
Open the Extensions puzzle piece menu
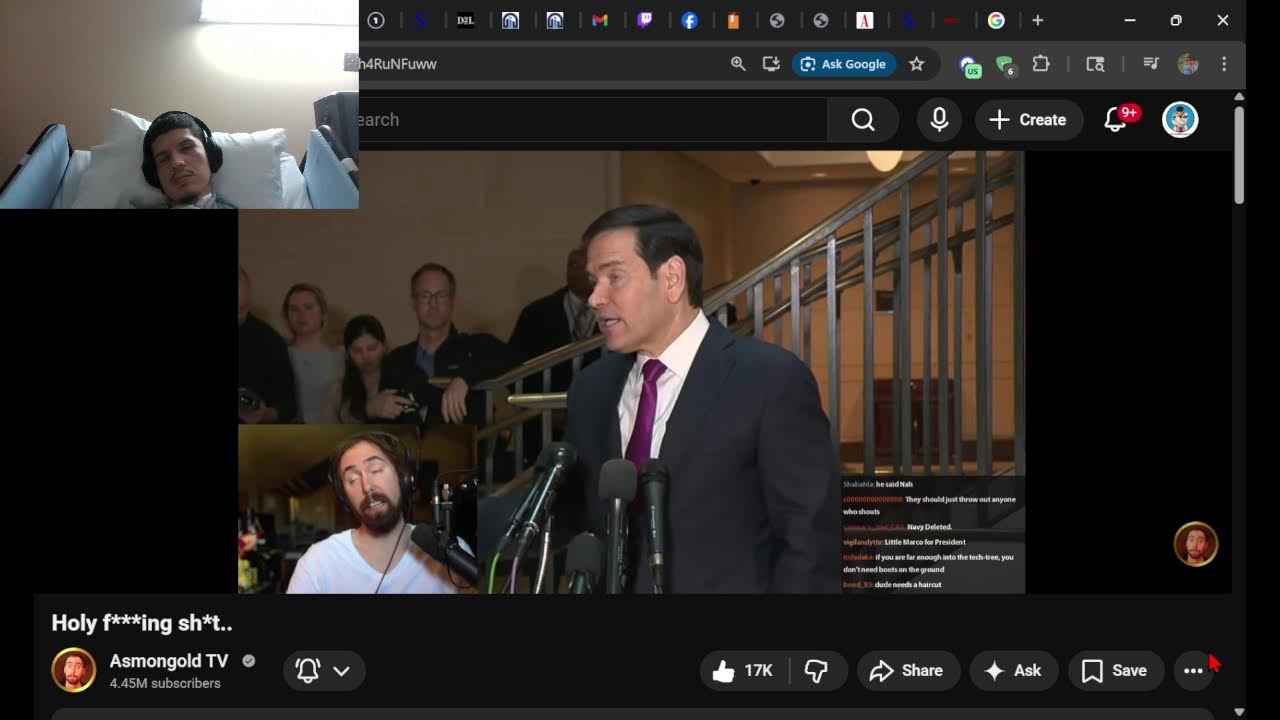click(x=1041, y=64)
